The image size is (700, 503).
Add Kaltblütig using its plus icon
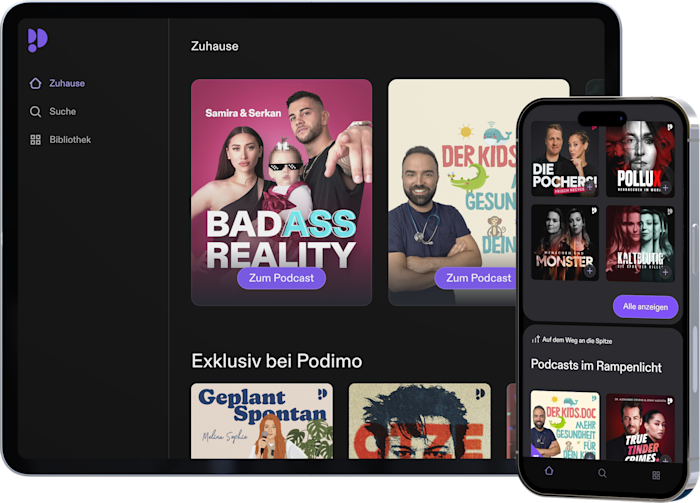click(665, 271)
